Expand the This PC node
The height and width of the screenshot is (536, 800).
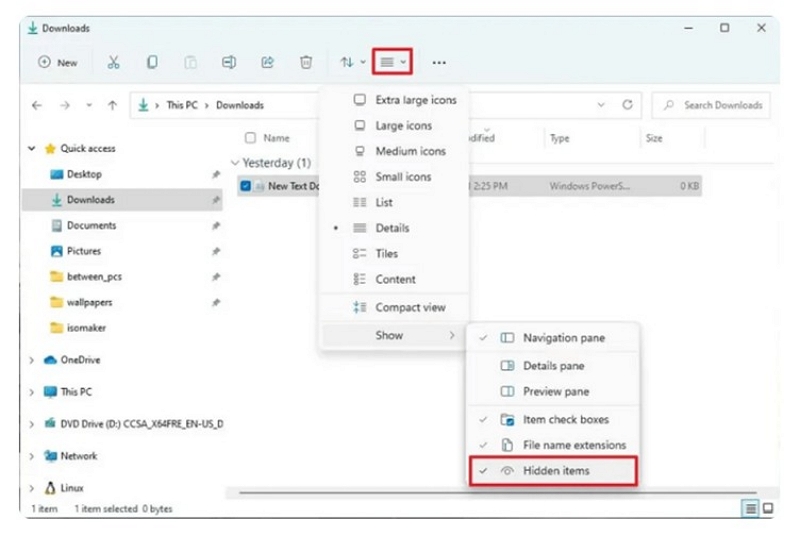point(32,392)
